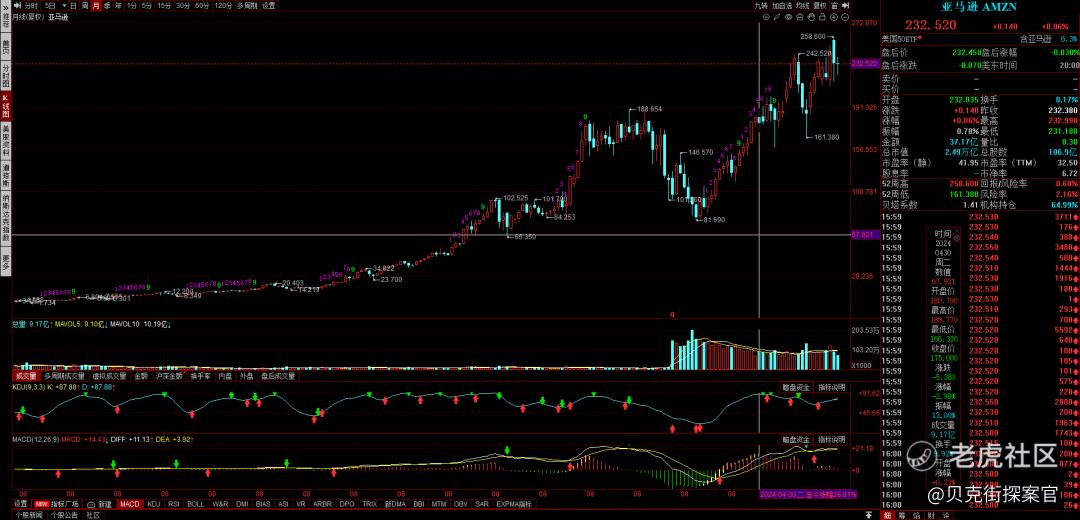Select the SAR indicator tab
The width and height of the screenshot is (1080, 520).
(484, 504)
